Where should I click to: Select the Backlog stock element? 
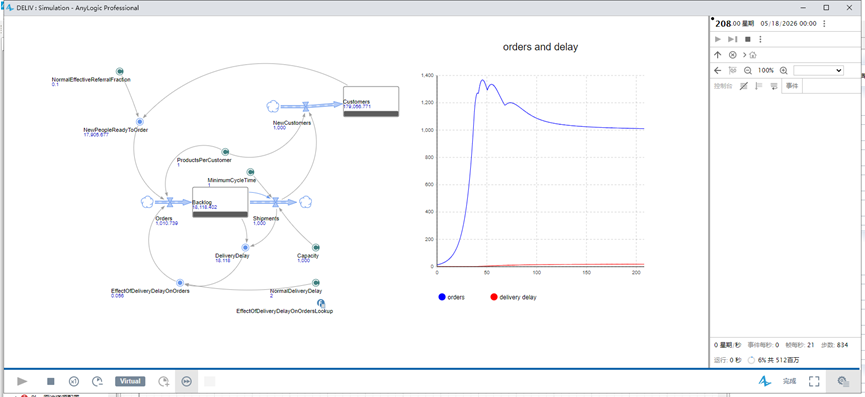(220, 202)
